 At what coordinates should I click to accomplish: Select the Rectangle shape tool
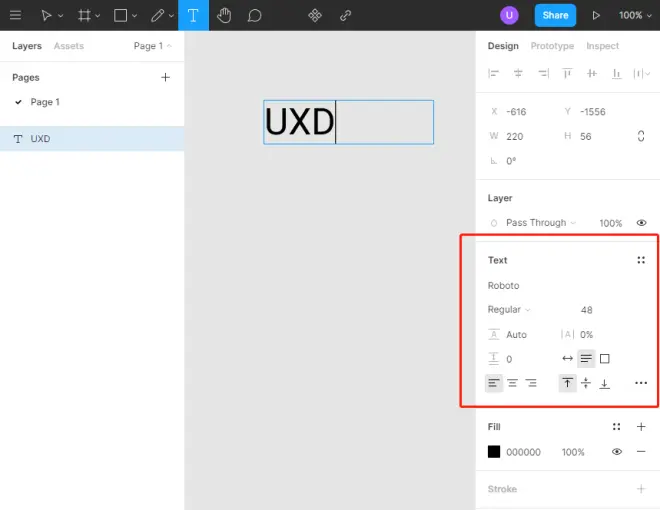pyautogui.click(x=120, y=16)
